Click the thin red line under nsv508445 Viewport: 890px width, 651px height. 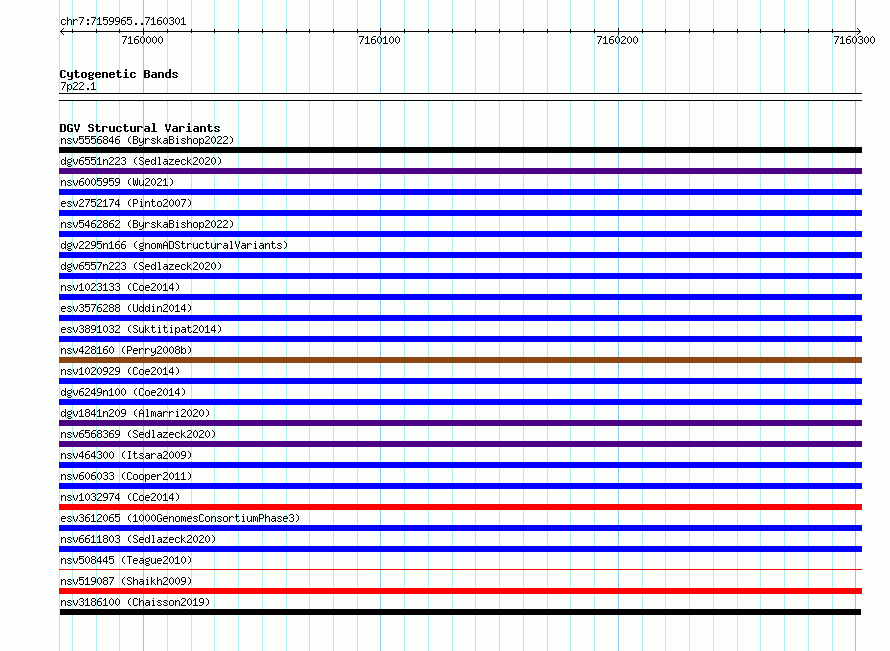460,569
